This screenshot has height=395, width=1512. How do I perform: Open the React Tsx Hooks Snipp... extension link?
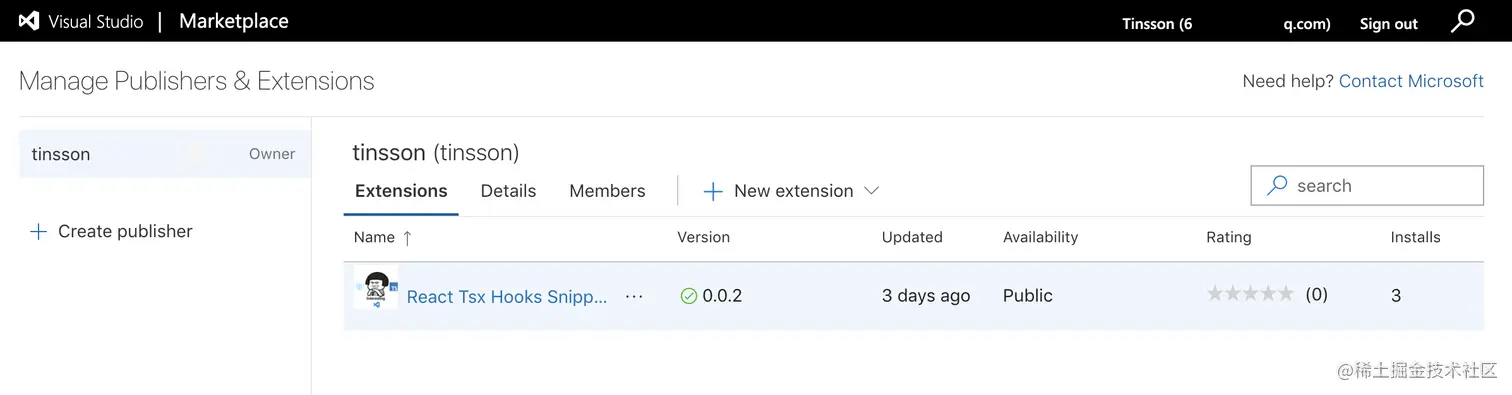pos(506,297)
